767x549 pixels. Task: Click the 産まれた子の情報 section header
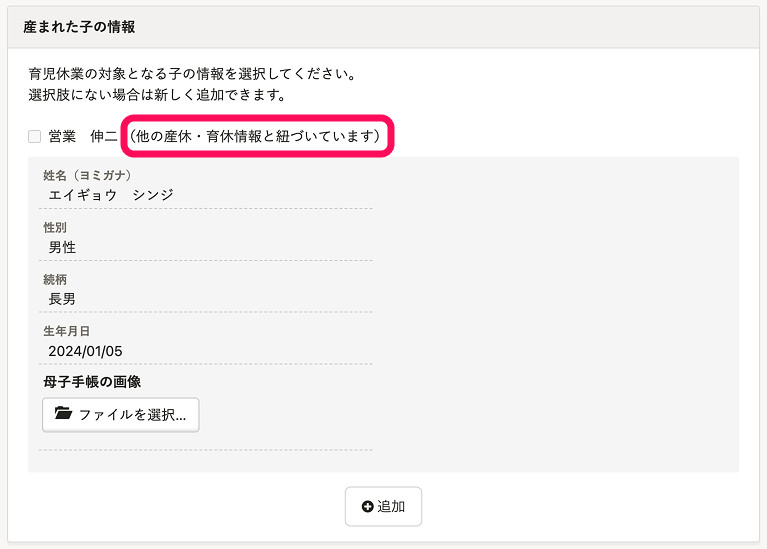(80, 26)
